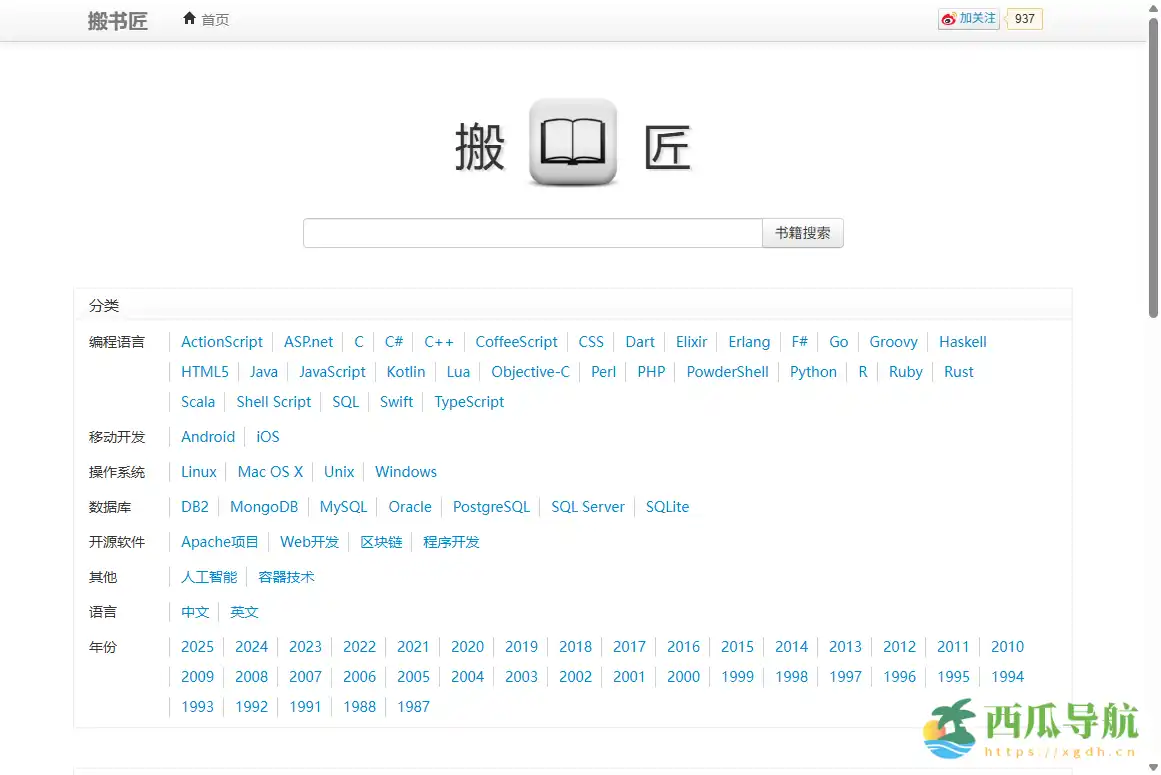The image size is (1161, 775).
Task: Click the 书籍搜索 search button
Action: [x=802, y=232]
